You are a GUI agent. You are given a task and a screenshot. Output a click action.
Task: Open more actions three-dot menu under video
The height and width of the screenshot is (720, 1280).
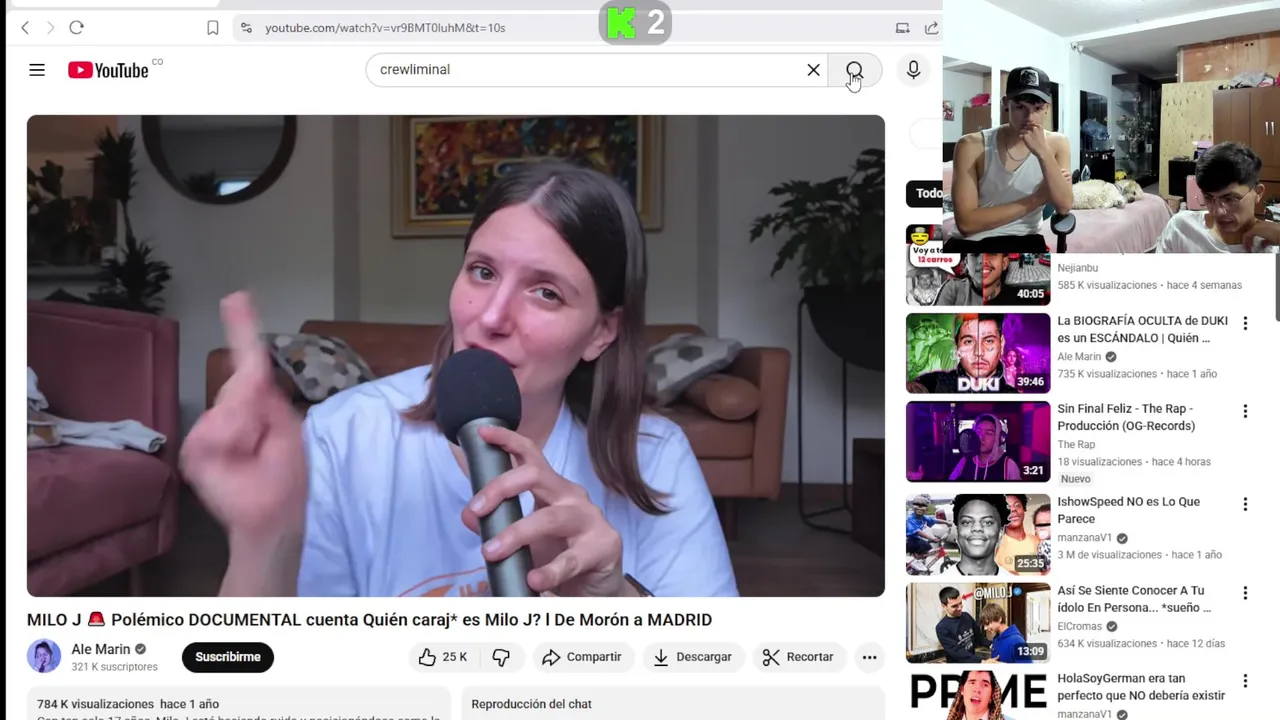tap(870, 657)
